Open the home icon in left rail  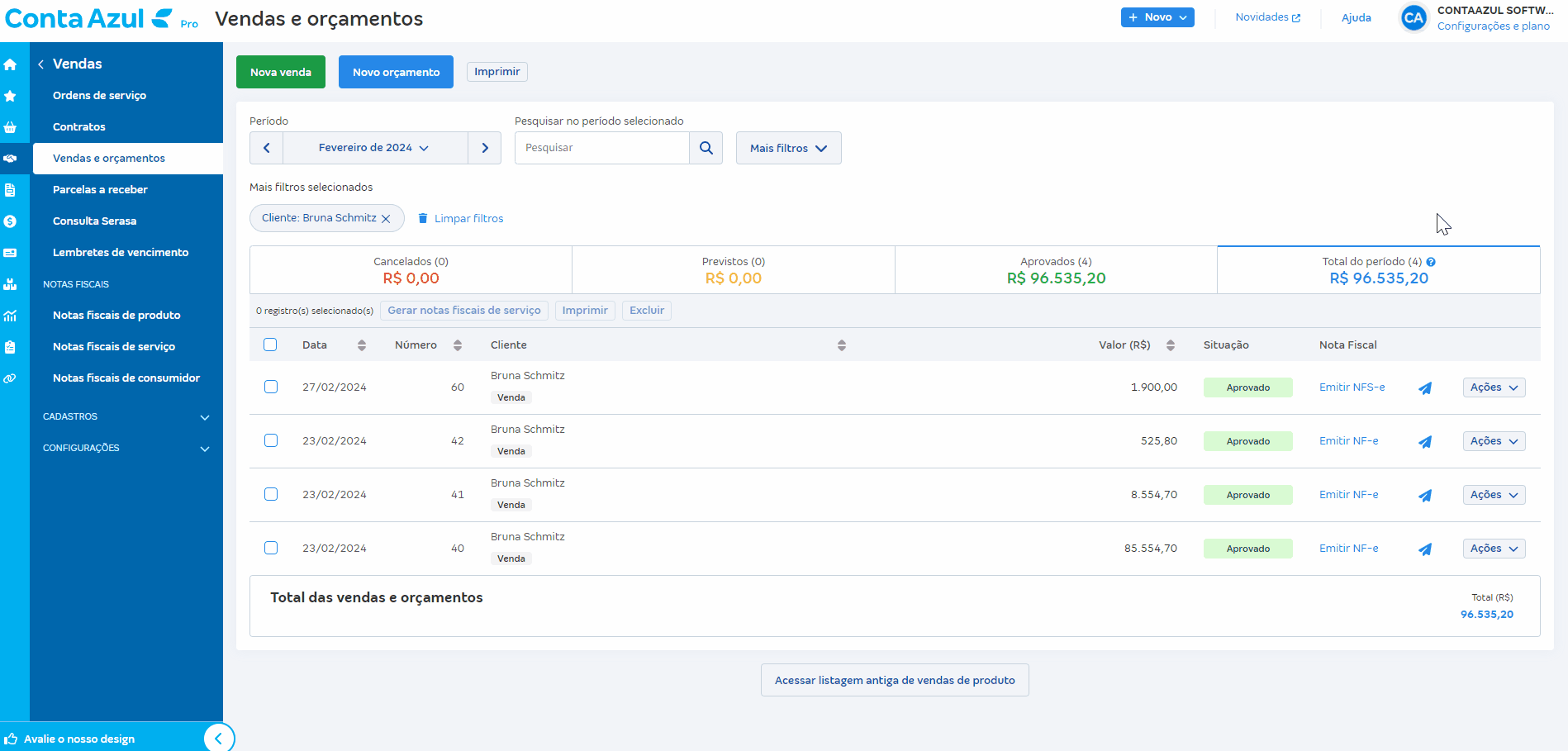10,64
